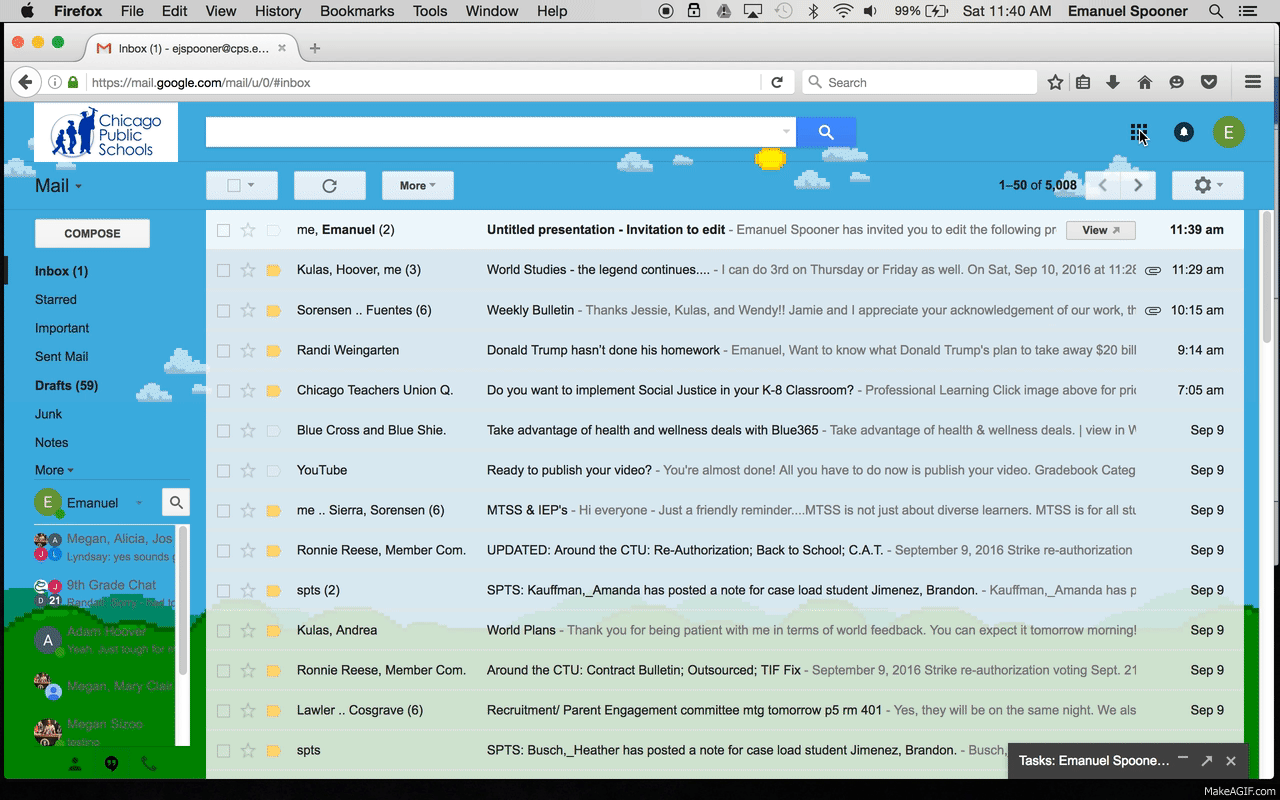
Task: Go to the Firefox home page icon
Action: click(1145, 82)
